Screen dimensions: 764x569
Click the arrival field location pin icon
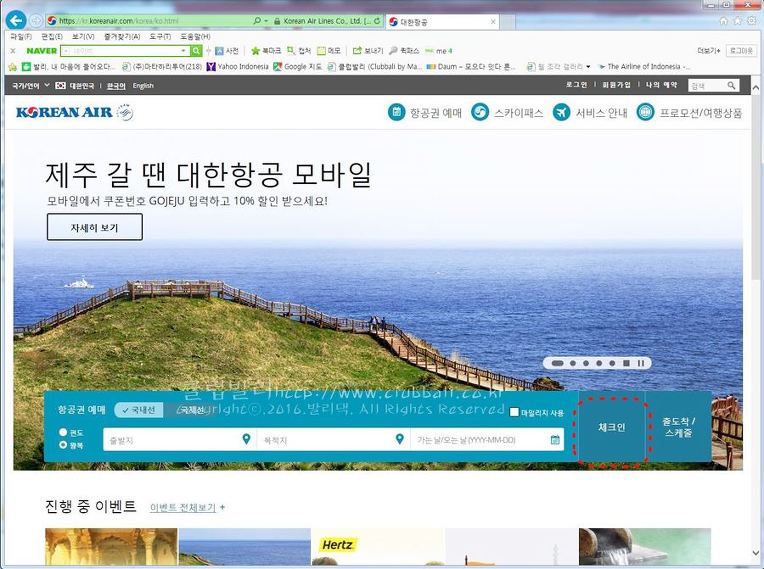400,439
